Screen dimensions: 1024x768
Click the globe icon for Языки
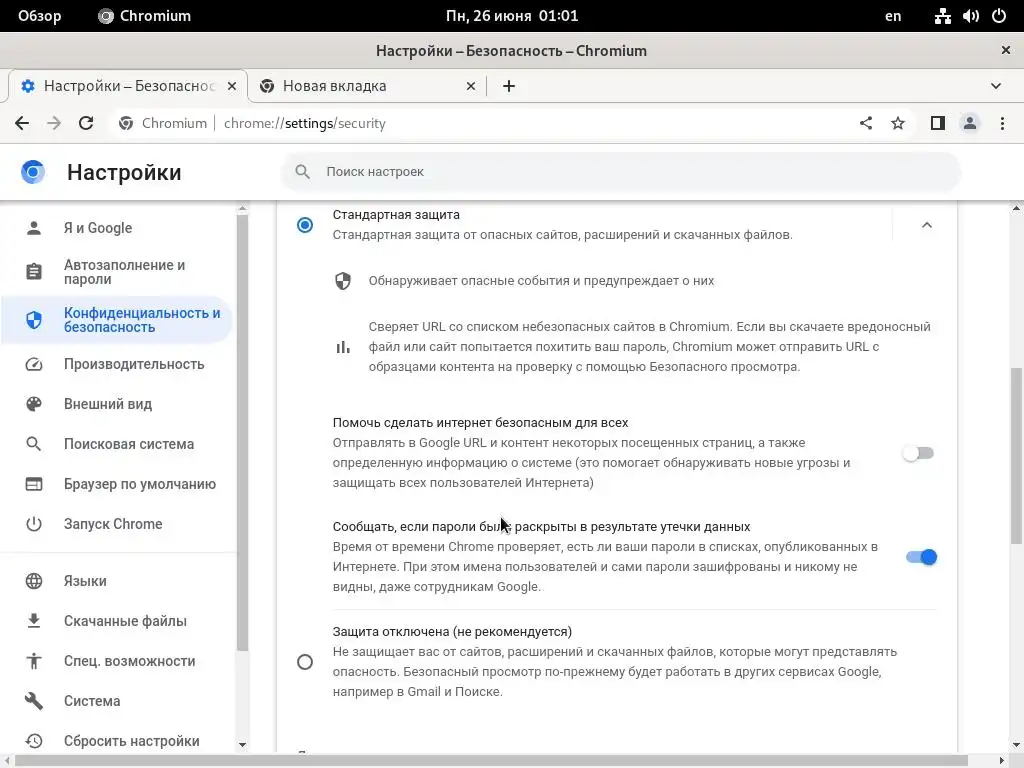tap(34, 581)
